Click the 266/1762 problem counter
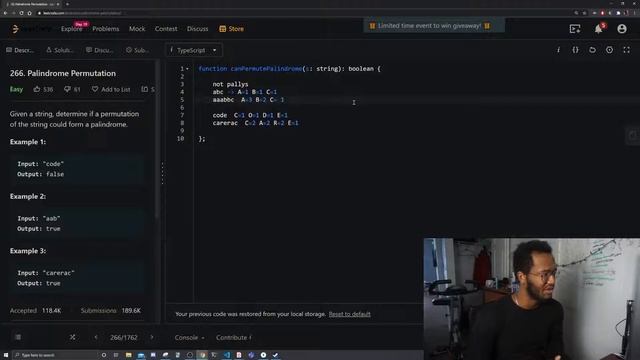Screen dimensions: 640x360 coord(124,338)
